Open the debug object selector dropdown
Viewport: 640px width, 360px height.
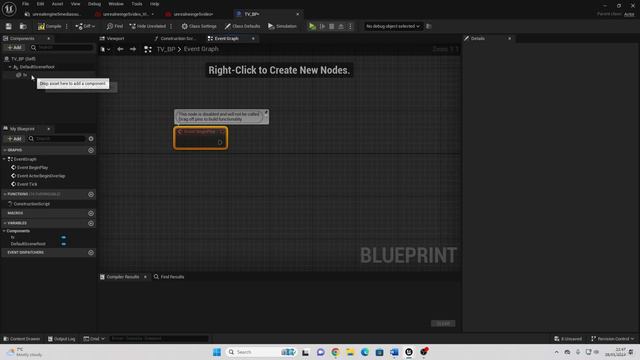[x=392, y=26]
